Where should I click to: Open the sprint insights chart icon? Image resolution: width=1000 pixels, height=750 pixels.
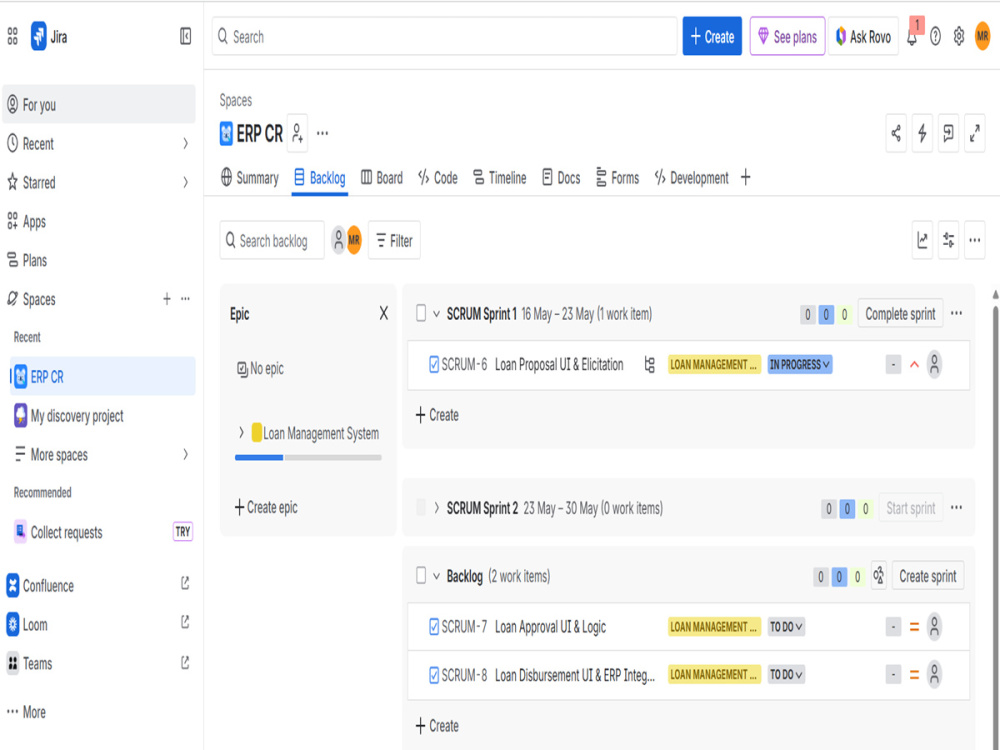tap(922, 240)
